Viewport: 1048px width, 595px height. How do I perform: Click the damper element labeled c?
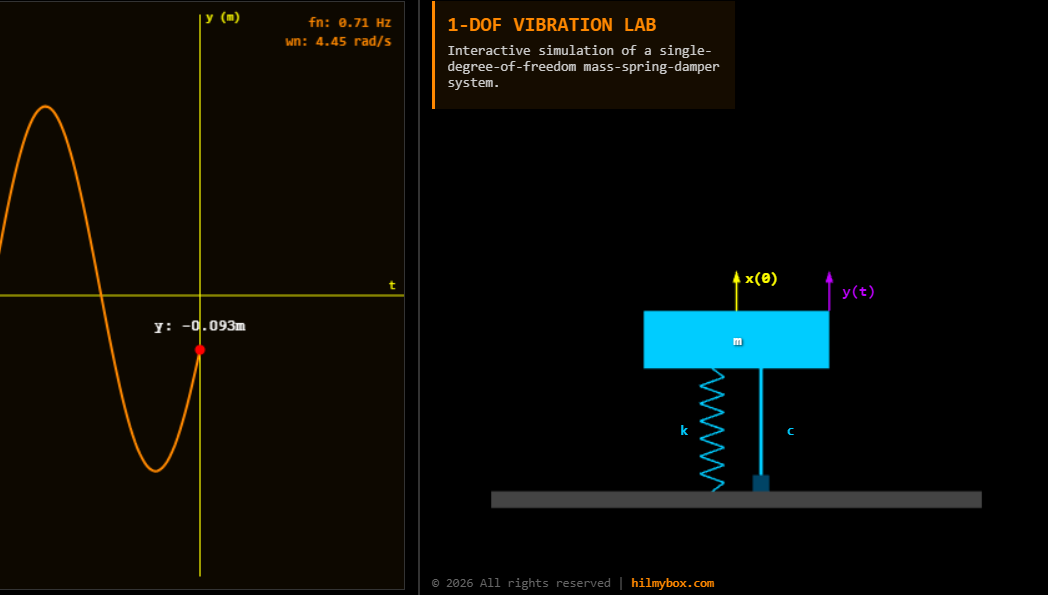pos(762,430)
